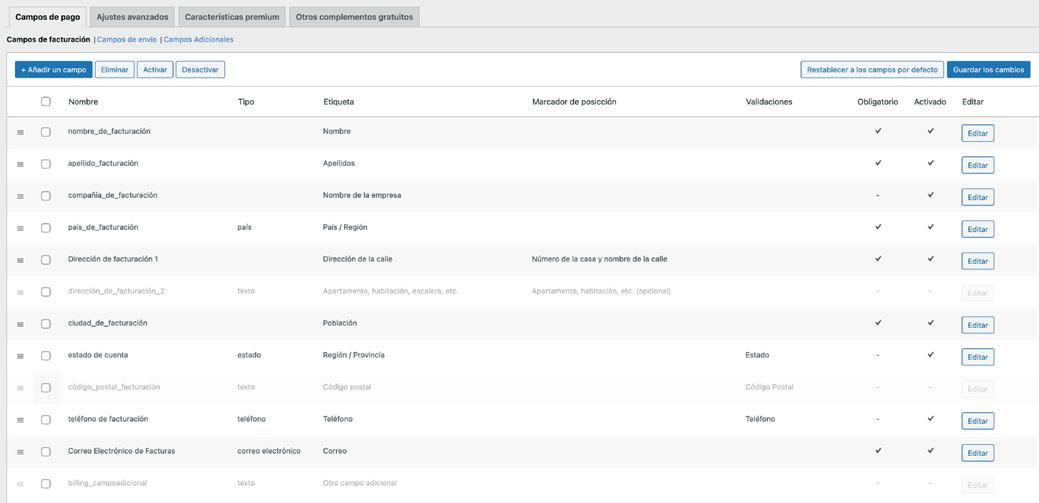This screenshot has height=503, width=1039.
Task: Check the código_postal_facturación row checkbox
Action: [x=46, y=388]
